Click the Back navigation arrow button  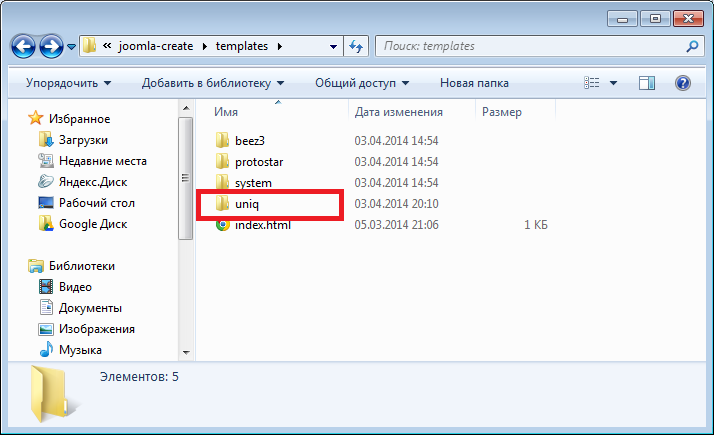coord(24,46)
